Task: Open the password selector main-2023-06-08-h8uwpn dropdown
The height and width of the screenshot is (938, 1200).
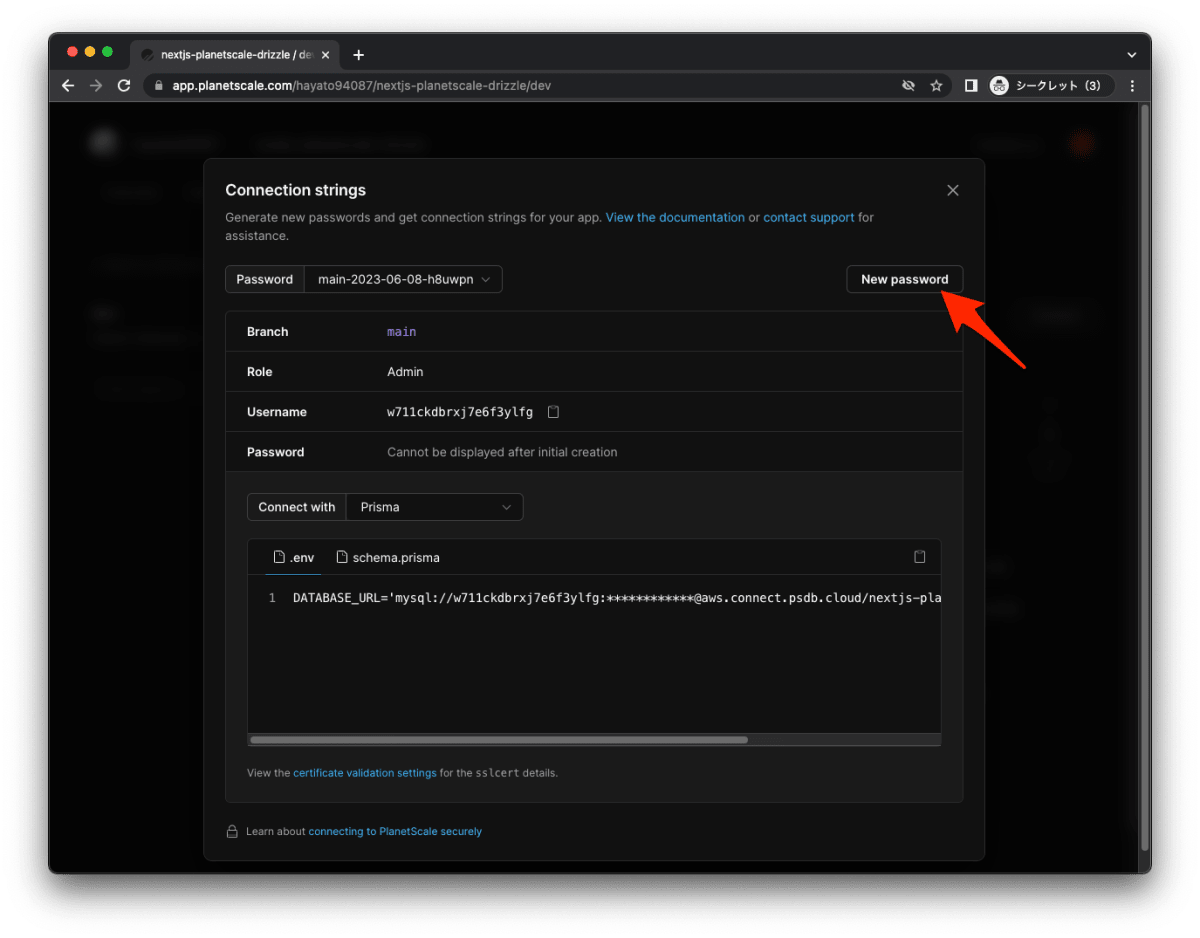Action: [403, 279]
